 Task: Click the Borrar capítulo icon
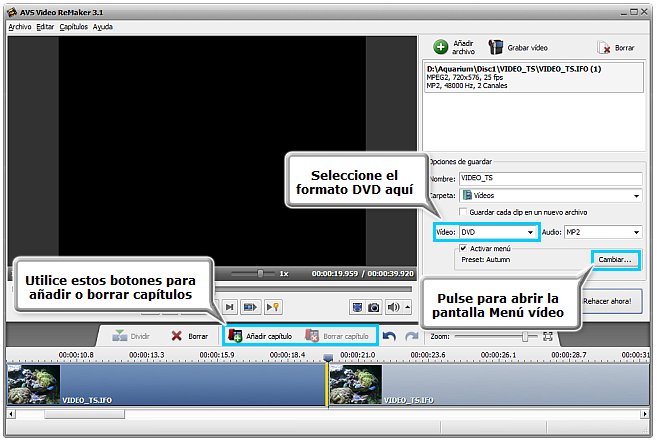point(312,336)
